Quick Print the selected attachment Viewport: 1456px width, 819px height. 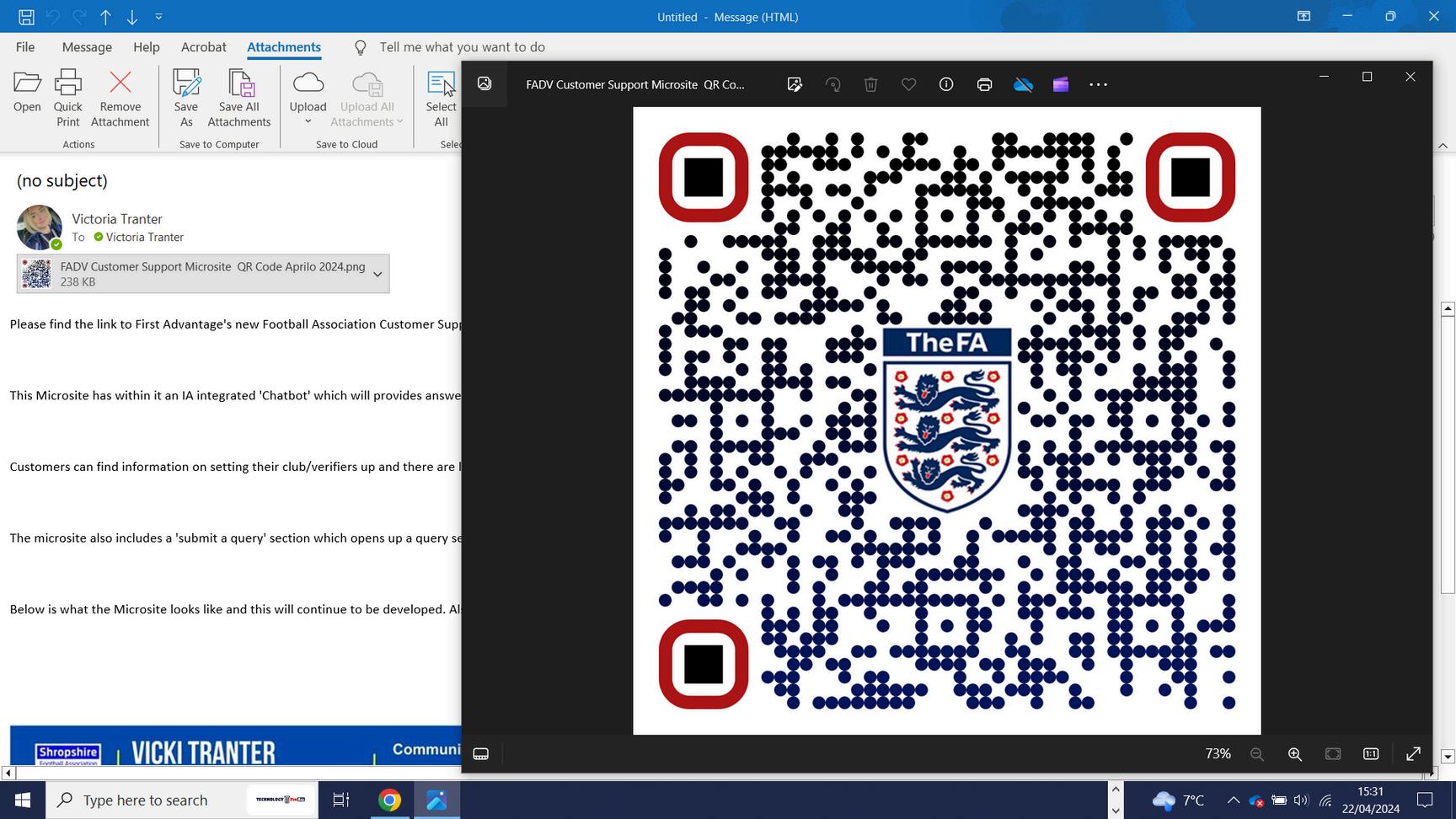coord(68,98)
